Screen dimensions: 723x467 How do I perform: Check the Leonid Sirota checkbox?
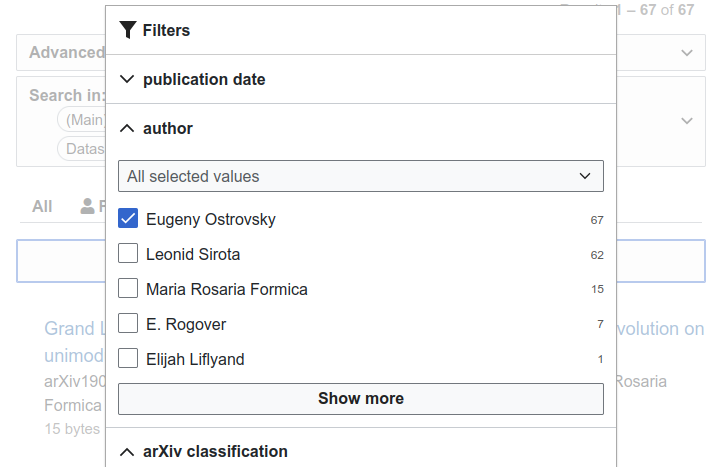point(128,254)
